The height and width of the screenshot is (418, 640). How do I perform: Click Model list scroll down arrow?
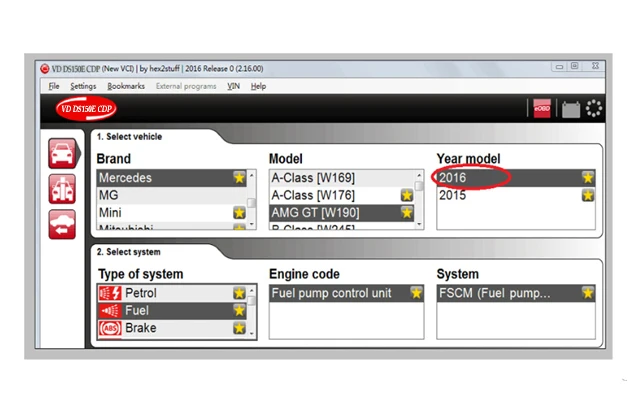tap(419, 224)
